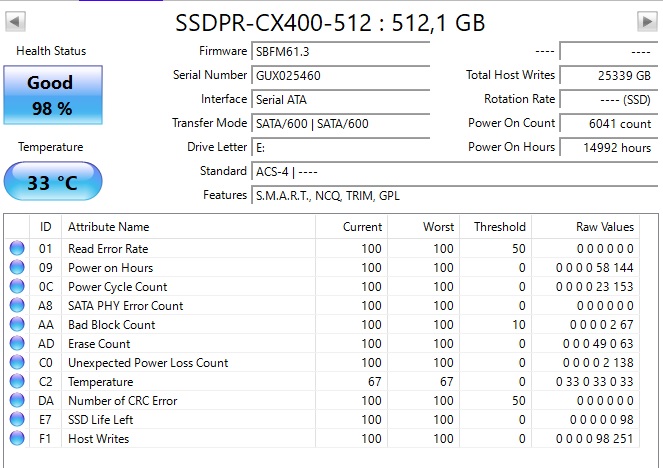Click the Transfer Mode field SATA/600
Viewport: 663px width, 468px height.
[341, 123]
